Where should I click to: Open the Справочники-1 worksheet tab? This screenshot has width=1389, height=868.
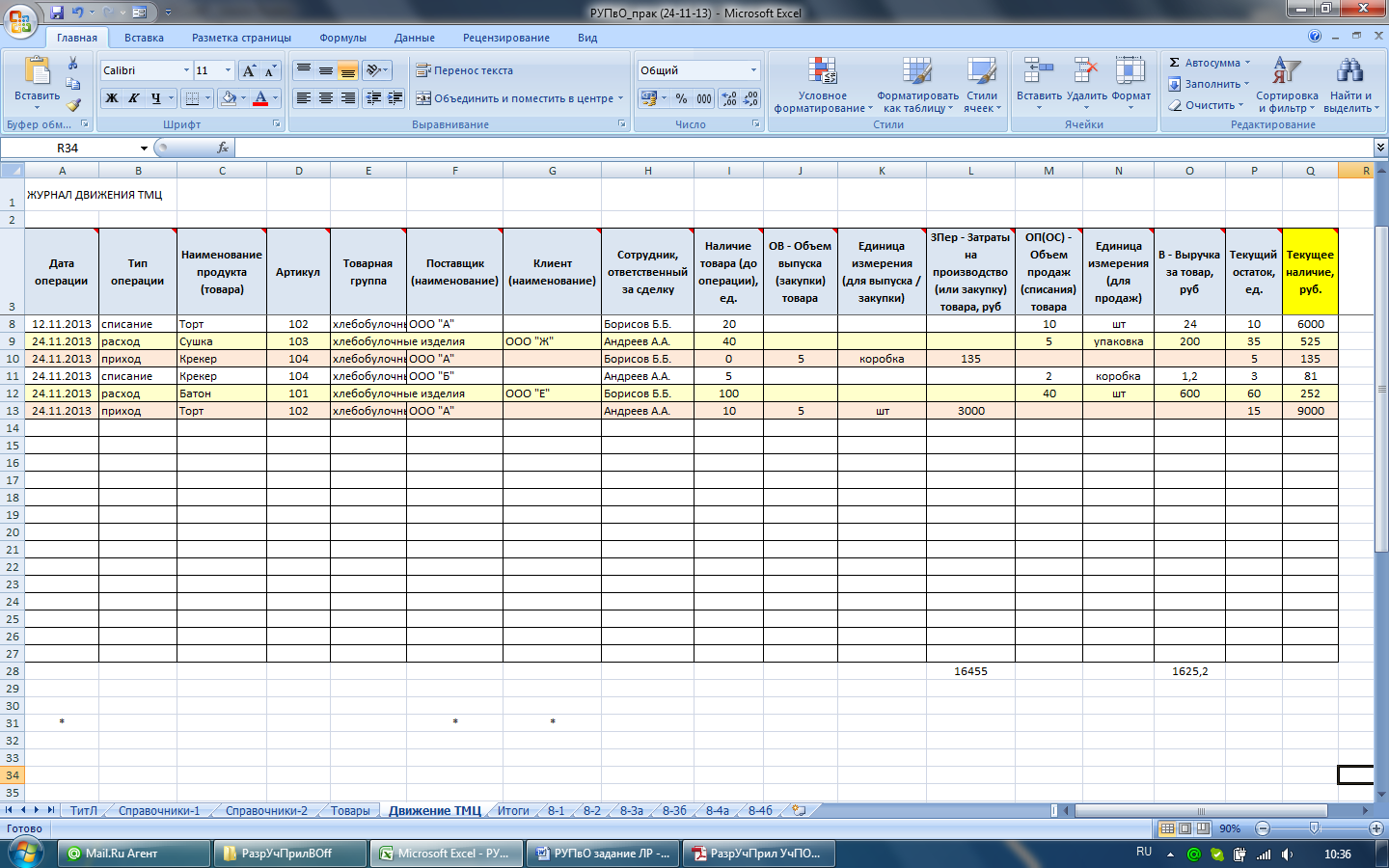click(159, 811)
